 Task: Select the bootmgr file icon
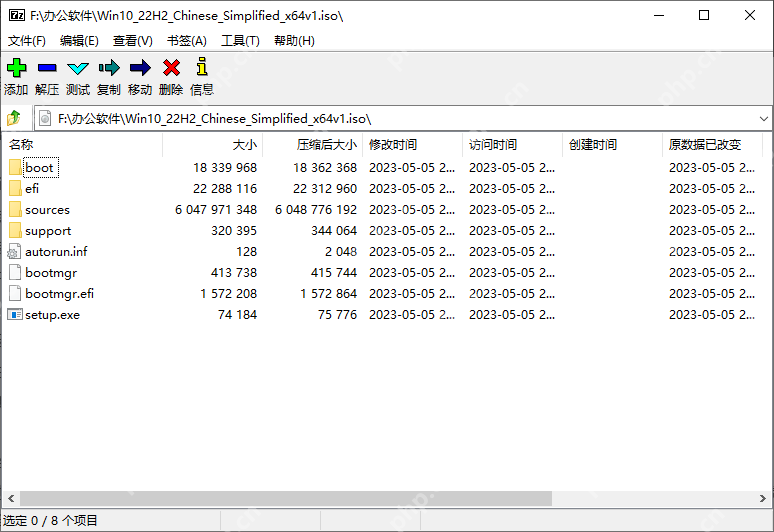pos(15,272)
